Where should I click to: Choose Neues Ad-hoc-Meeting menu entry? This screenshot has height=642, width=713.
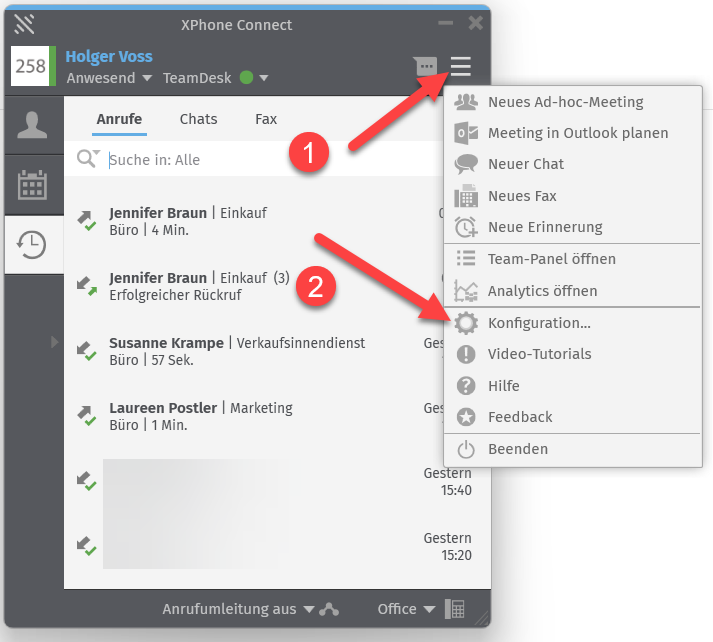pos(565,101)
